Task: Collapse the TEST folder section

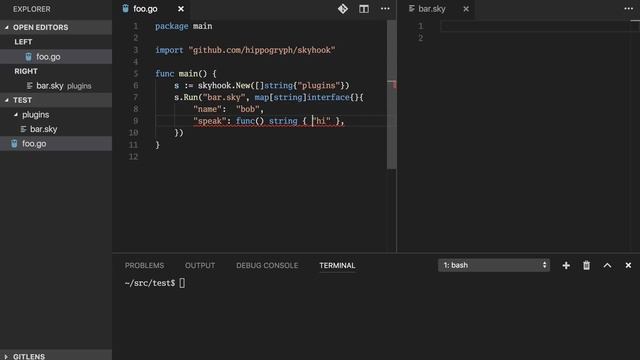Action: click(x=56, y=100)
